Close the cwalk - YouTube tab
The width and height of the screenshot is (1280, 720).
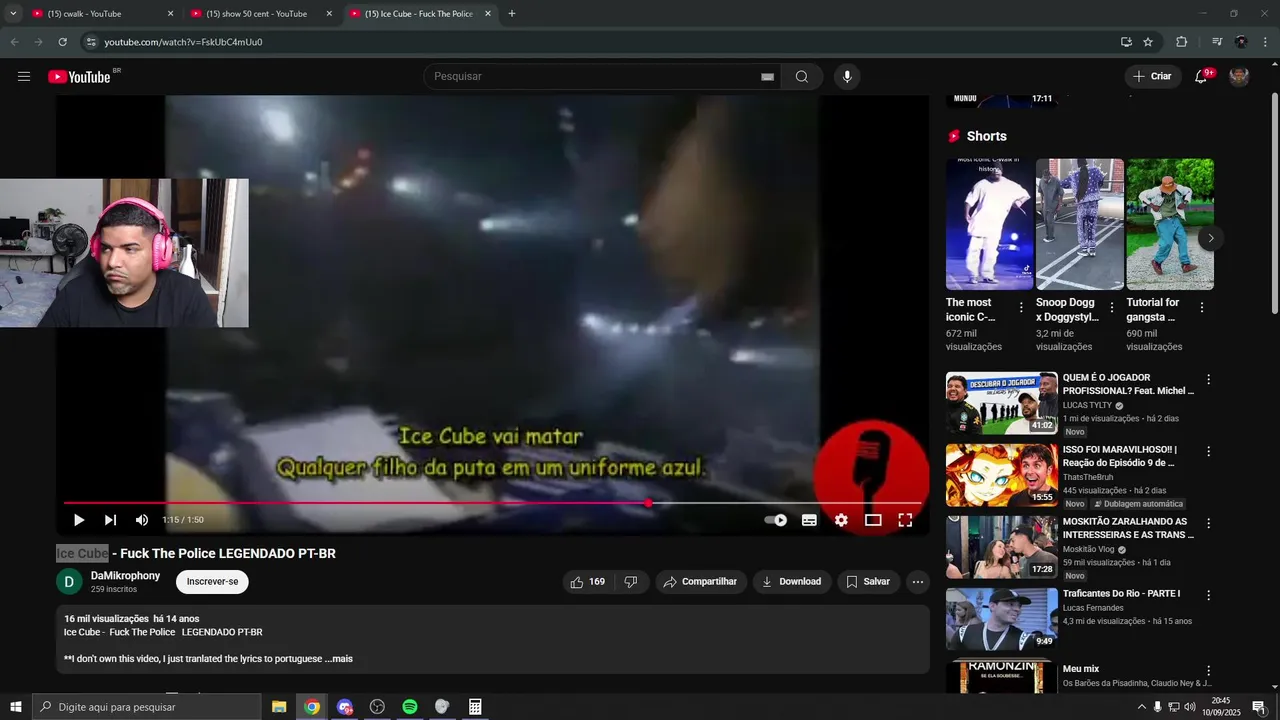pos(170,14)
